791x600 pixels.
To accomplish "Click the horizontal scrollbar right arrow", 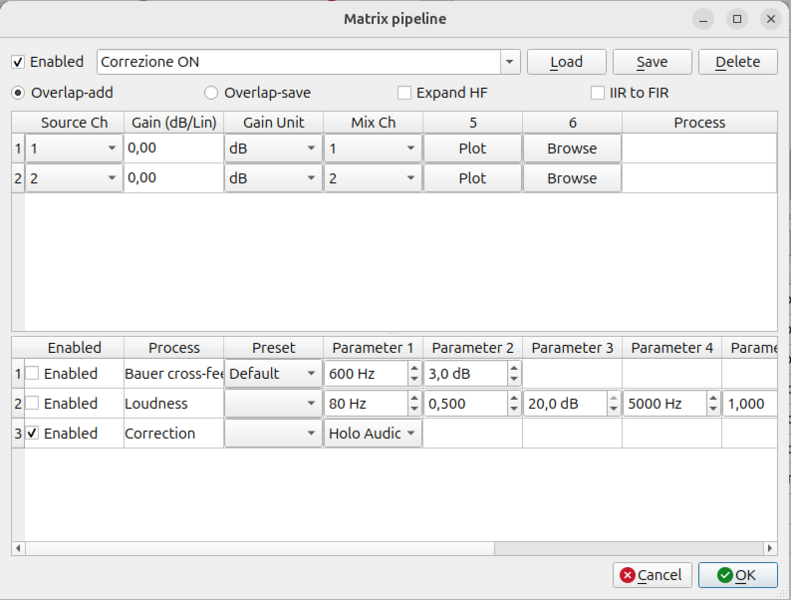I will (x=769, y=548).
